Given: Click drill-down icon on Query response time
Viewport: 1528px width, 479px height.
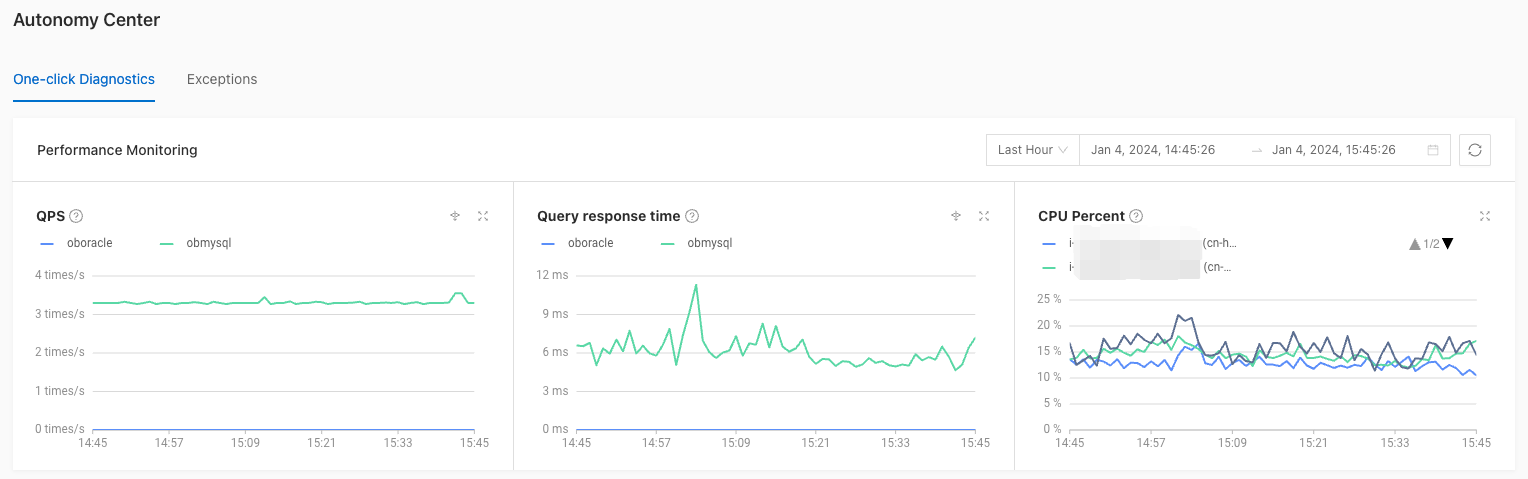Looking at the screenshot, I should (956, 216).
